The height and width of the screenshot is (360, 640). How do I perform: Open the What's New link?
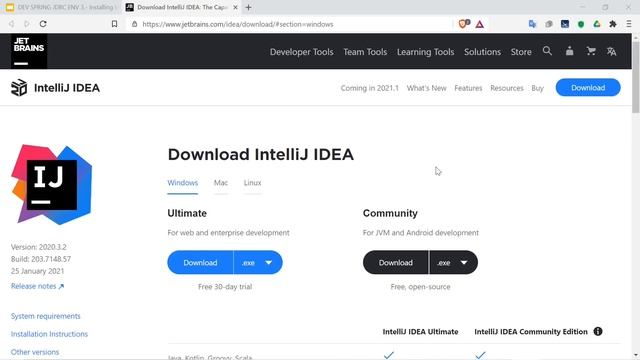point(426,88)
